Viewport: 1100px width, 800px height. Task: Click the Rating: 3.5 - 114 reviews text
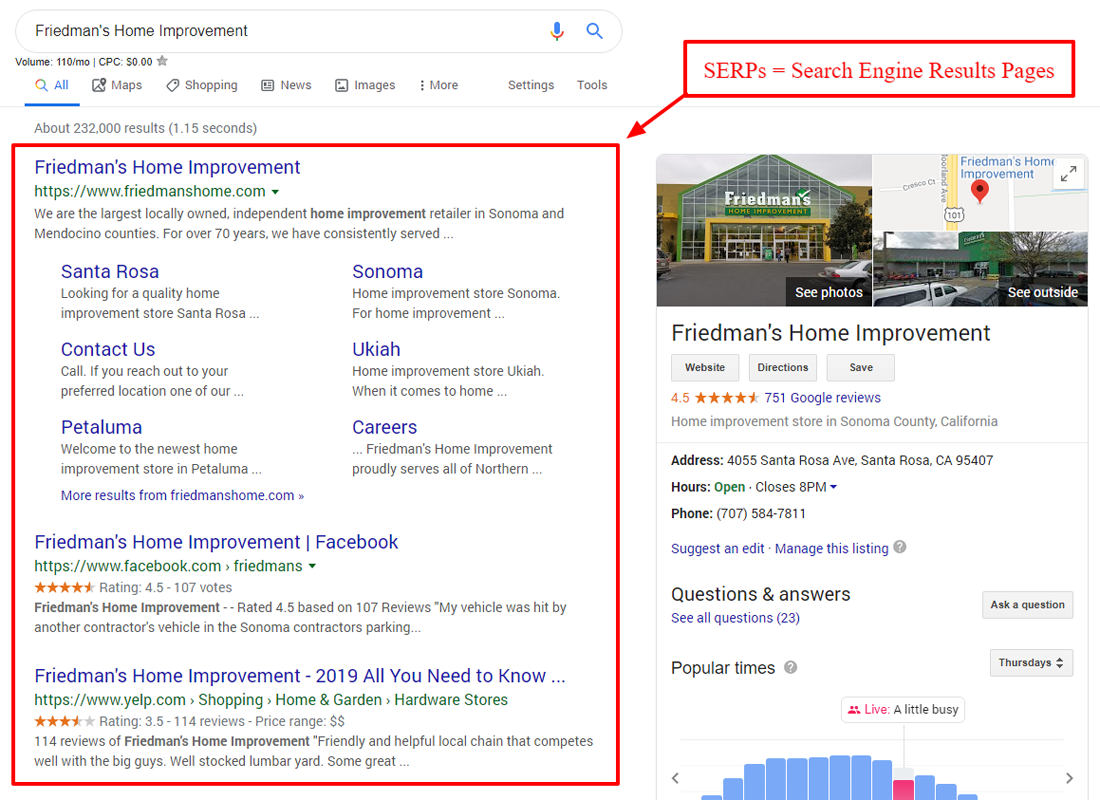(172, 721)
